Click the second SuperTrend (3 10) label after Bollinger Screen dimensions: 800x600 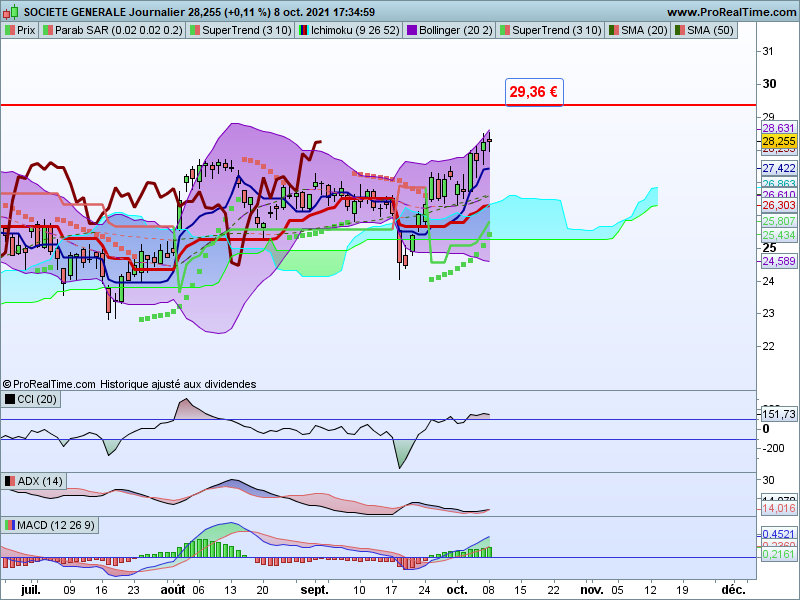click(551, 30)
